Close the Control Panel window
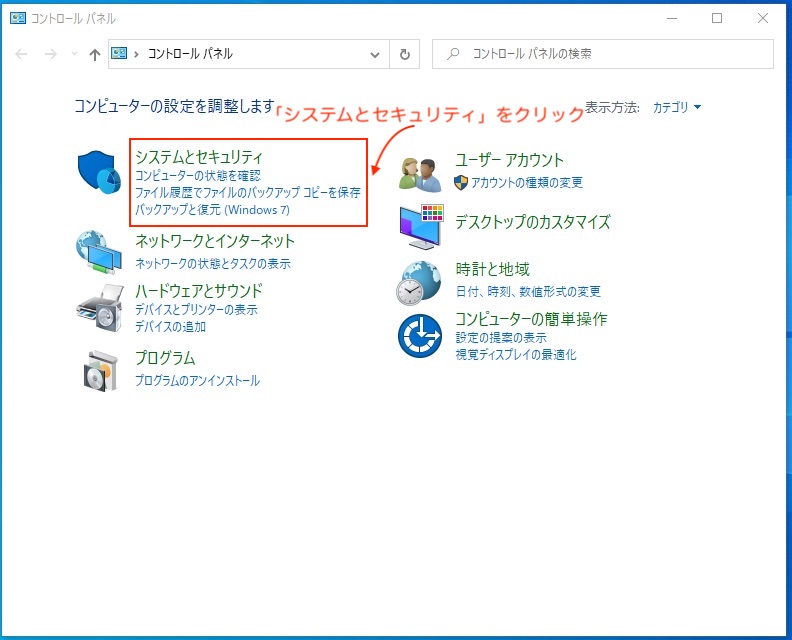Viewport: 792px width, 640px height. (x=763, y=19)
